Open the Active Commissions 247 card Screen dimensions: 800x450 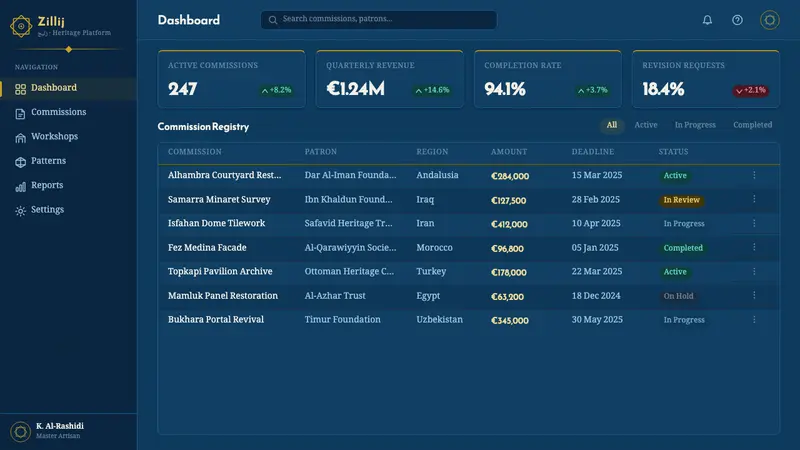(x=232, y=79)
